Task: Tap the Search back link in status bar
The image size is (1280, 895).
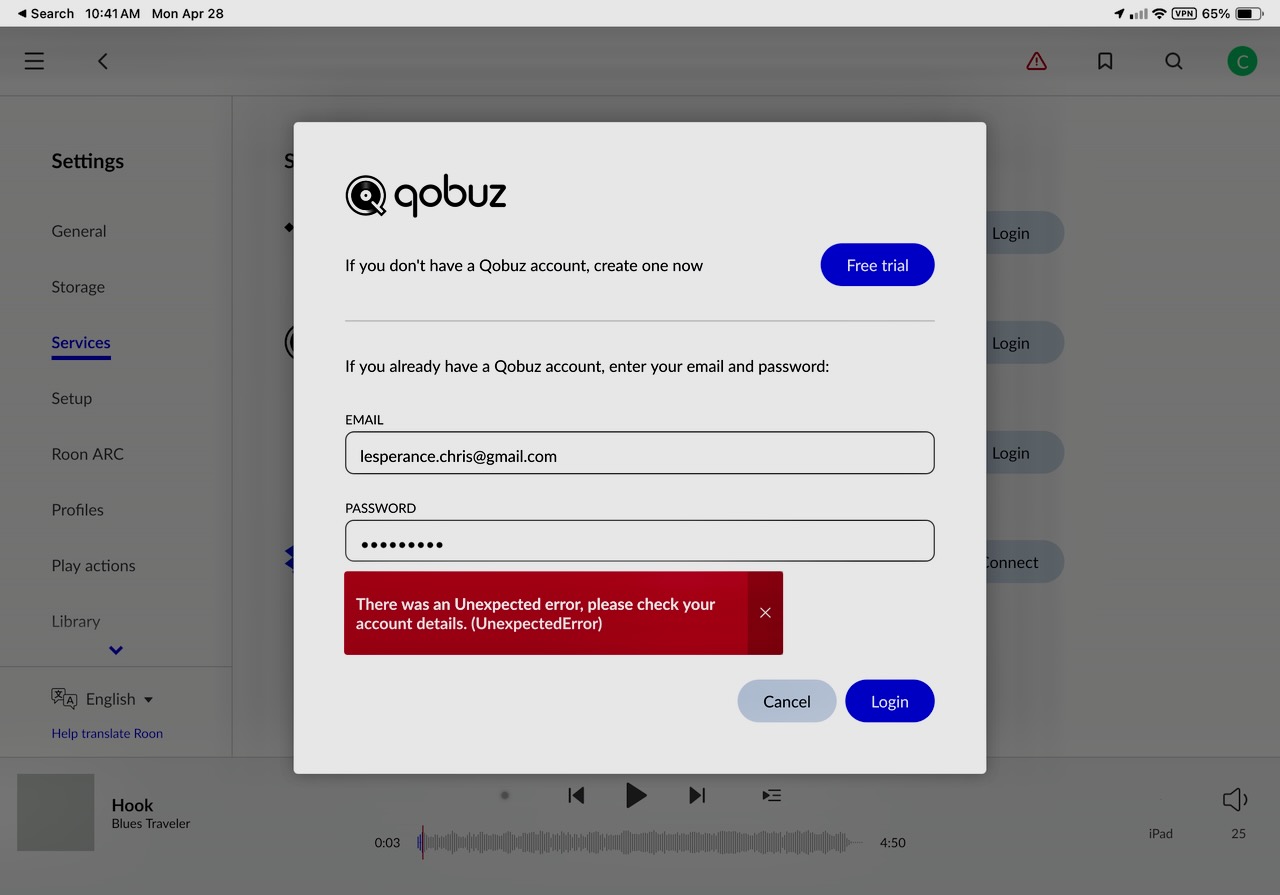Action: click(46, 13)
